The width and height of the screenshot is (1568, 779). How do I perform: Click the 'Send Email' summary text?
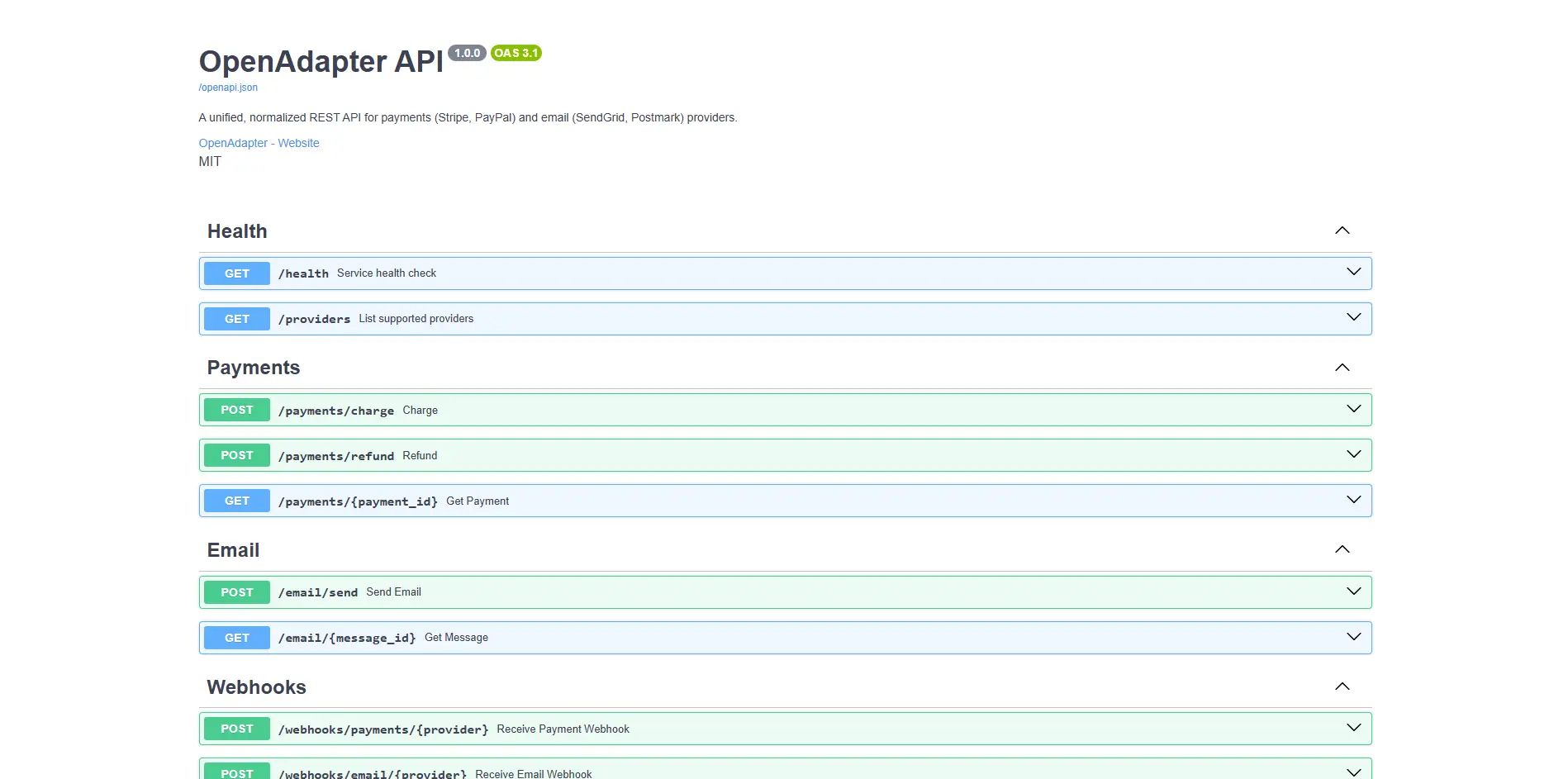click(394, 591)
